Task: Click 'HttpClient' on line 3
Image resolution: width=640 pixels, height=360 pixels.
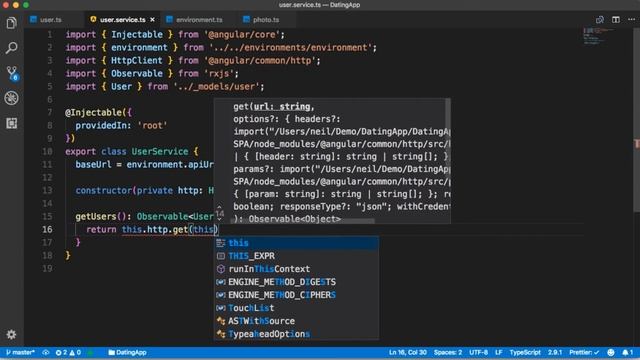Action: click(x=137, y=60)
